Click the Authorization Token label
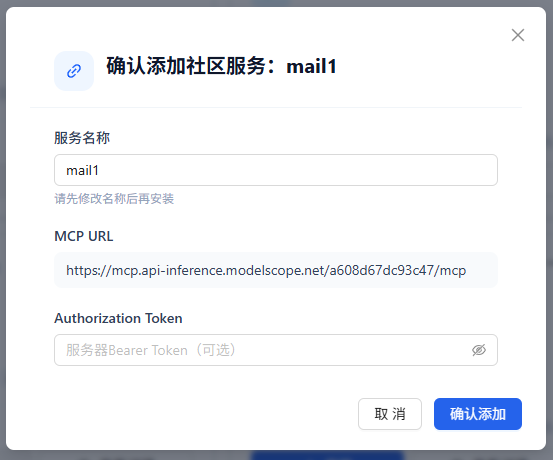 (x=118, y=318)
